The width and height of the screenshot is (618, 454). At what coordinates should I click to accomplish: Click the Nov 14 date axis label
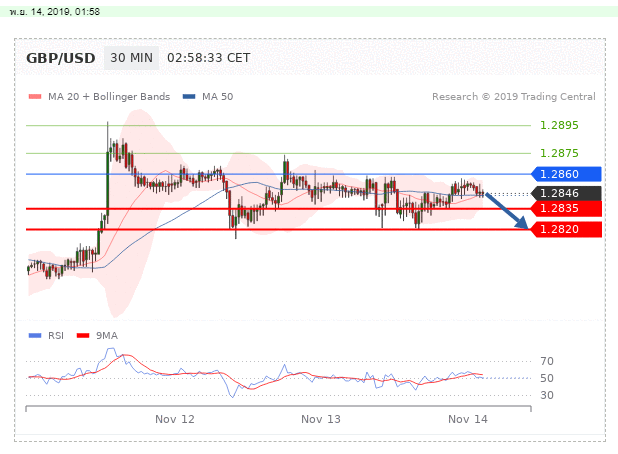[467, 419]
